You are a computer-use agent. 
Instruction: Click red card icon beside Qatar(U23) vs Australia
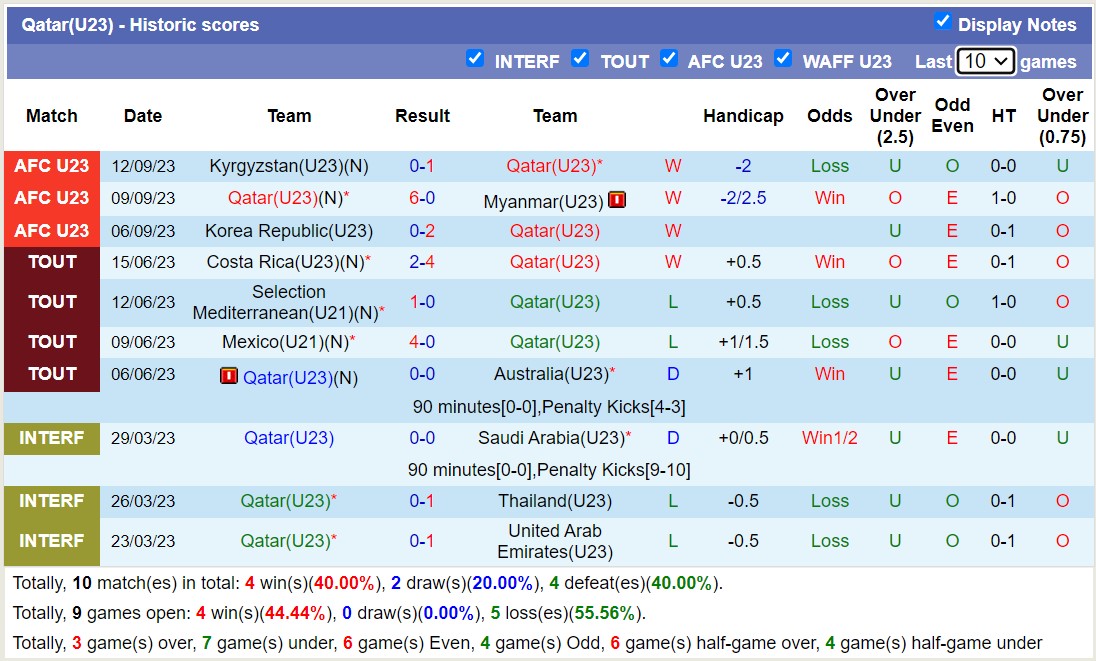tap(229, 376)
